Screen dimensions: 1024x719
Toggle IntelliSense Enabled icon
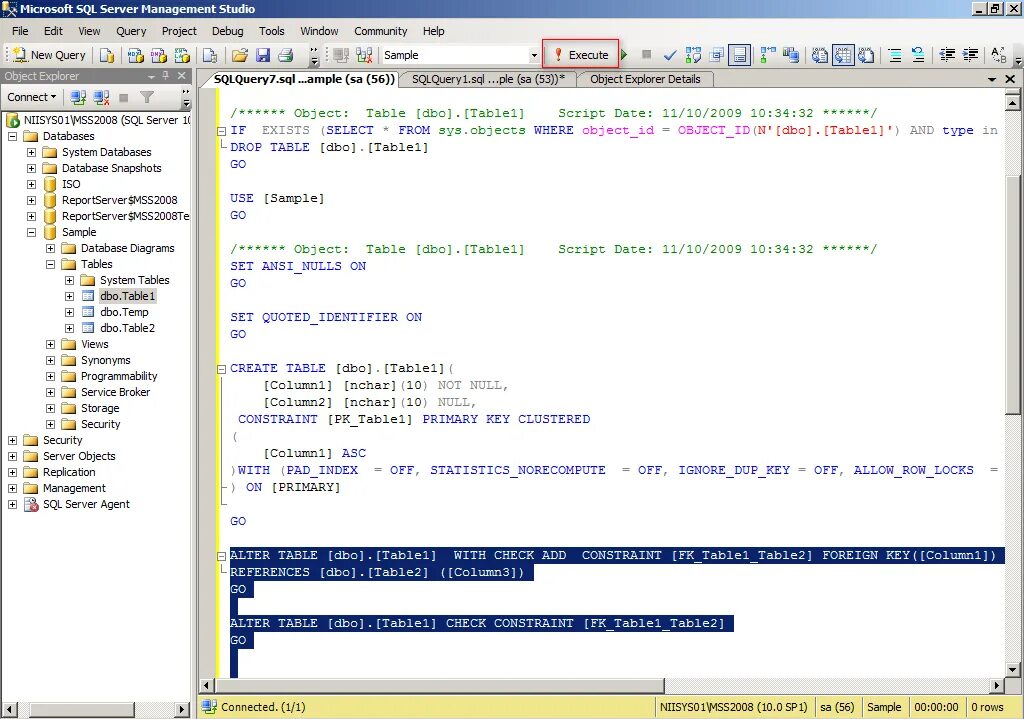[739, 56]
